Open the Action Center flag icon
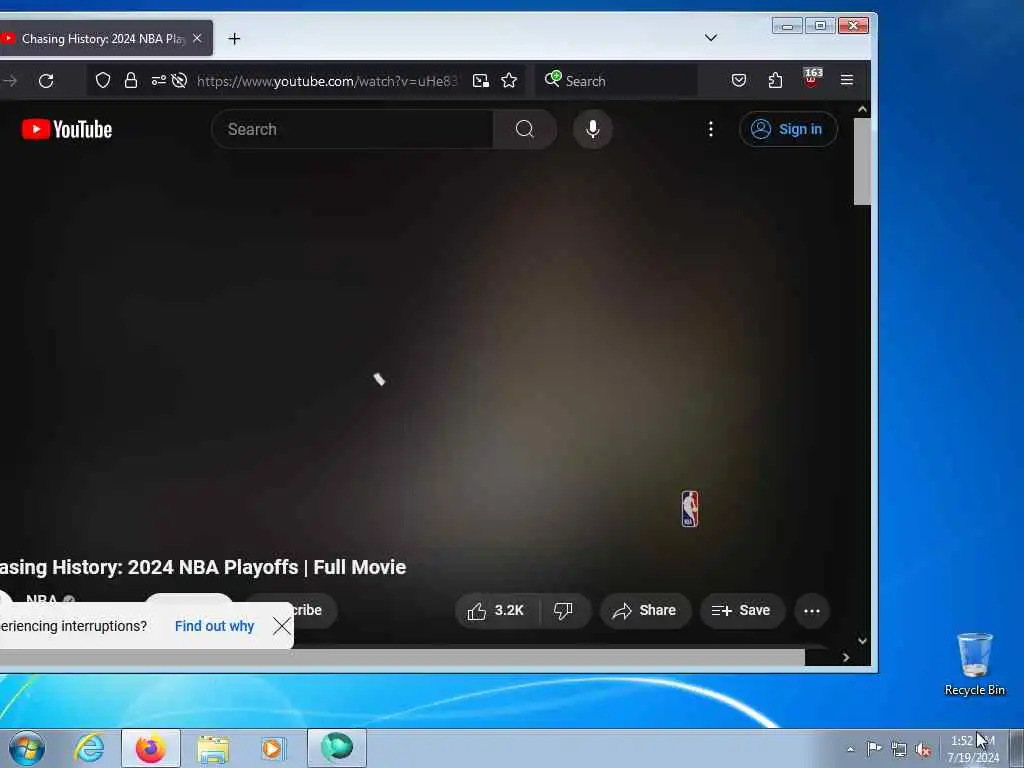The width and height of the screenshot is (1024, 768). tap(874, 748)
